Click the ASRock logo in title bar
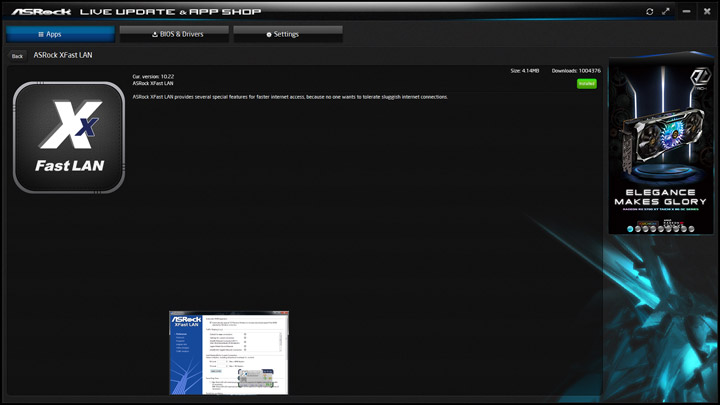Screen dimensions: 720x405 point(41,11)
